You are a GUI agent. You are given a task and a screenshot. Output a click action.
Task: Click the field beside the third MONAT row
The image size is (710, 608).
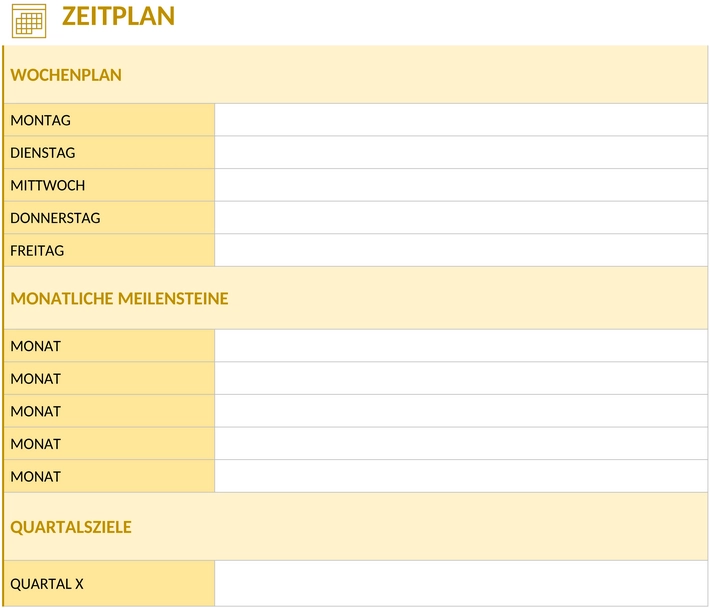pyautogui.click(x=461, y=411)
